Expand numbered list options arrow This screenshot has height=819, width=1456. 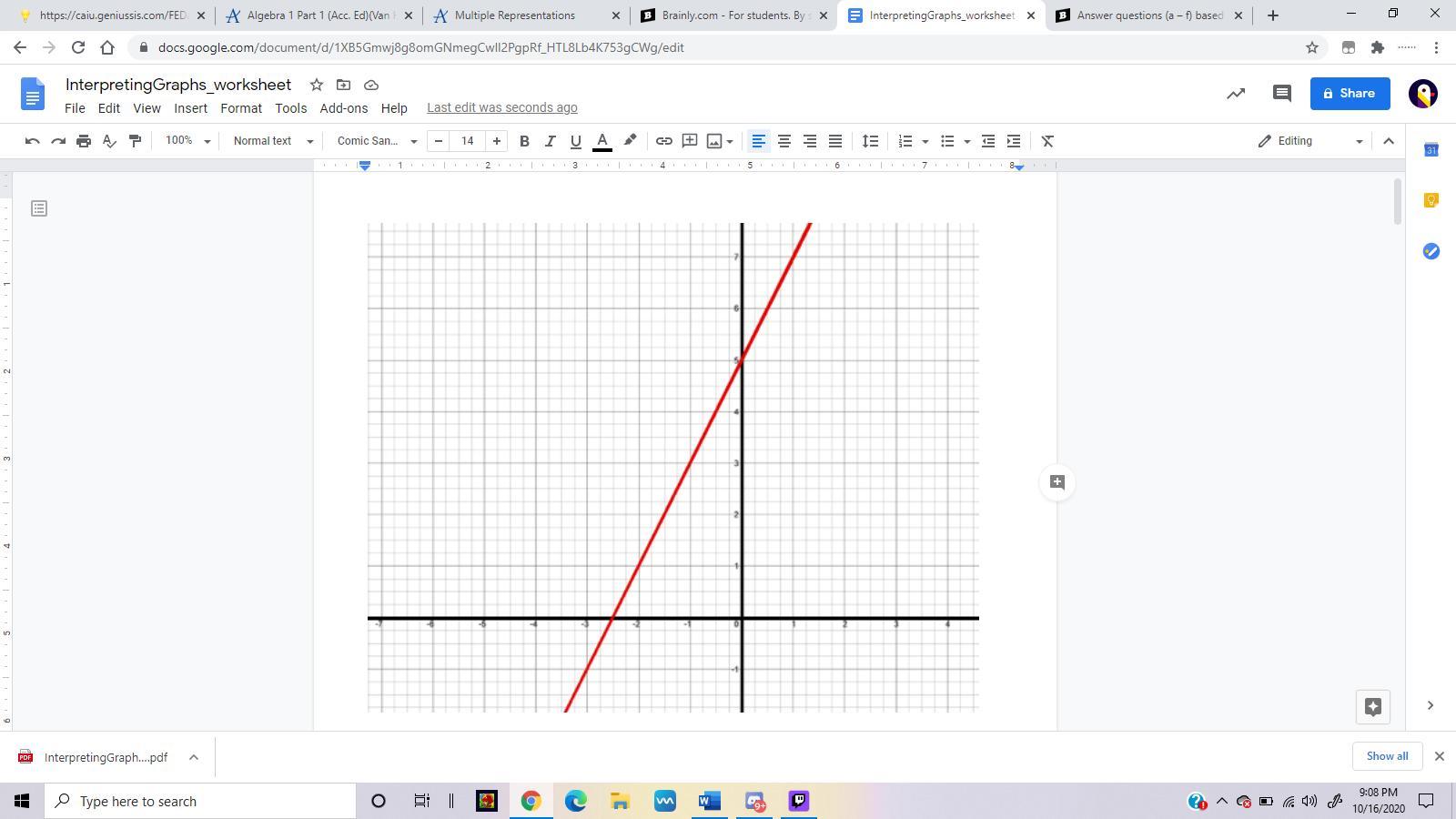click(925, 141)
